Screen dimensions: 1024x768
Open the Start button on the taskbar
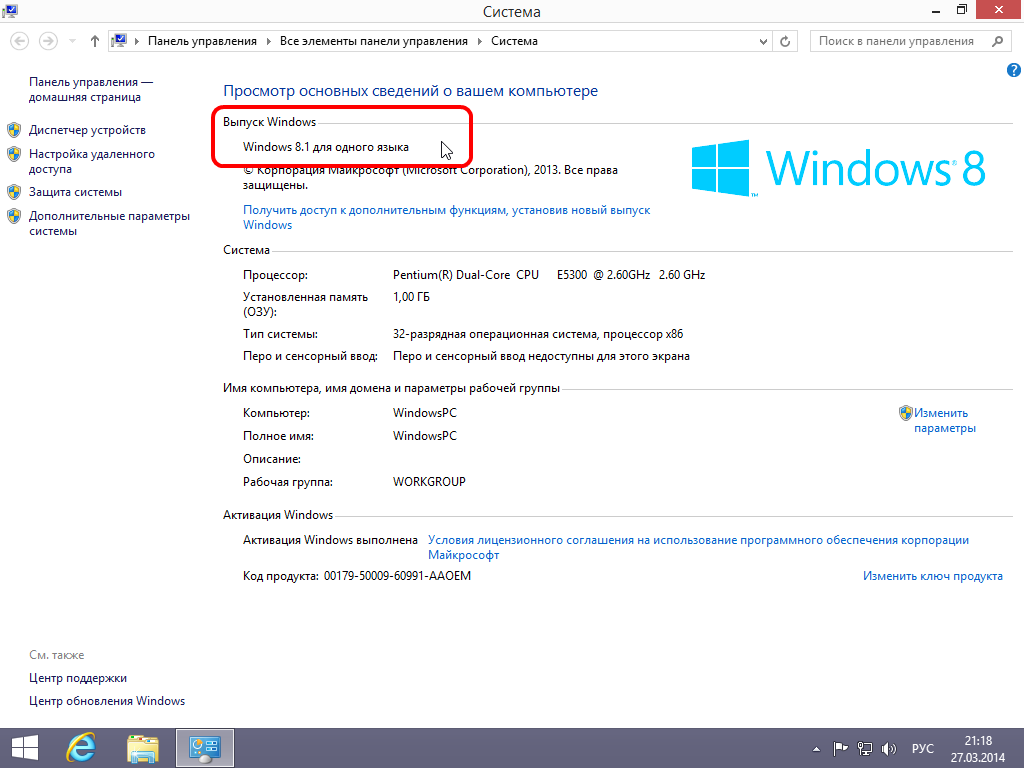pyautogui.click(x=25, y=748)
